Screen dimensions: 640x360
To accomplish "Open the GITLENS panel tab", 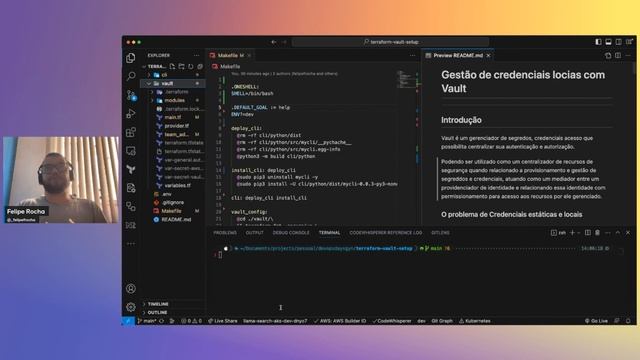I will [440, 233].
